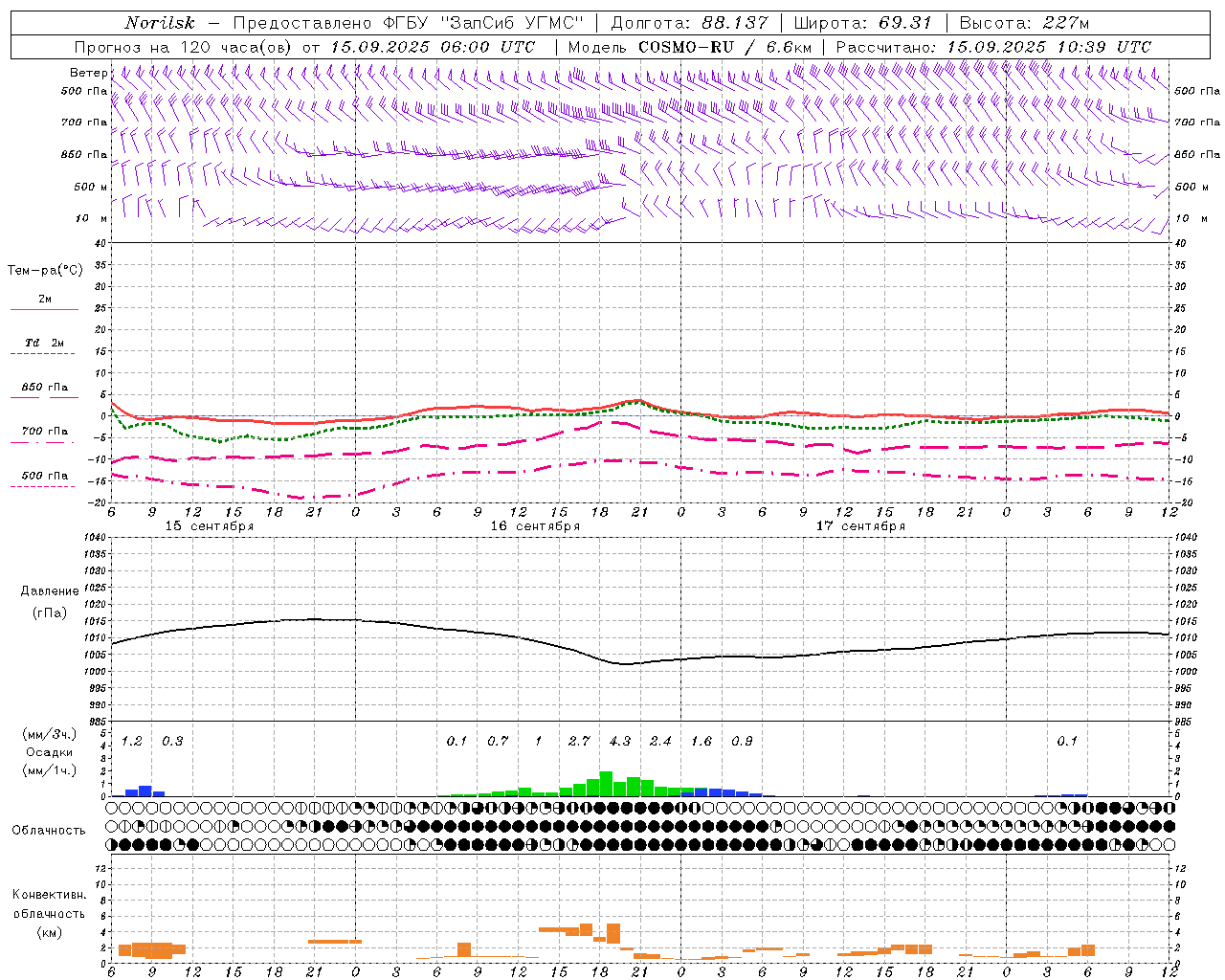Click the Рассчитано: 15.09.2025 10:39 UTC timestamp
Viewport: 1225px width, 980px height.
[993, 47]
